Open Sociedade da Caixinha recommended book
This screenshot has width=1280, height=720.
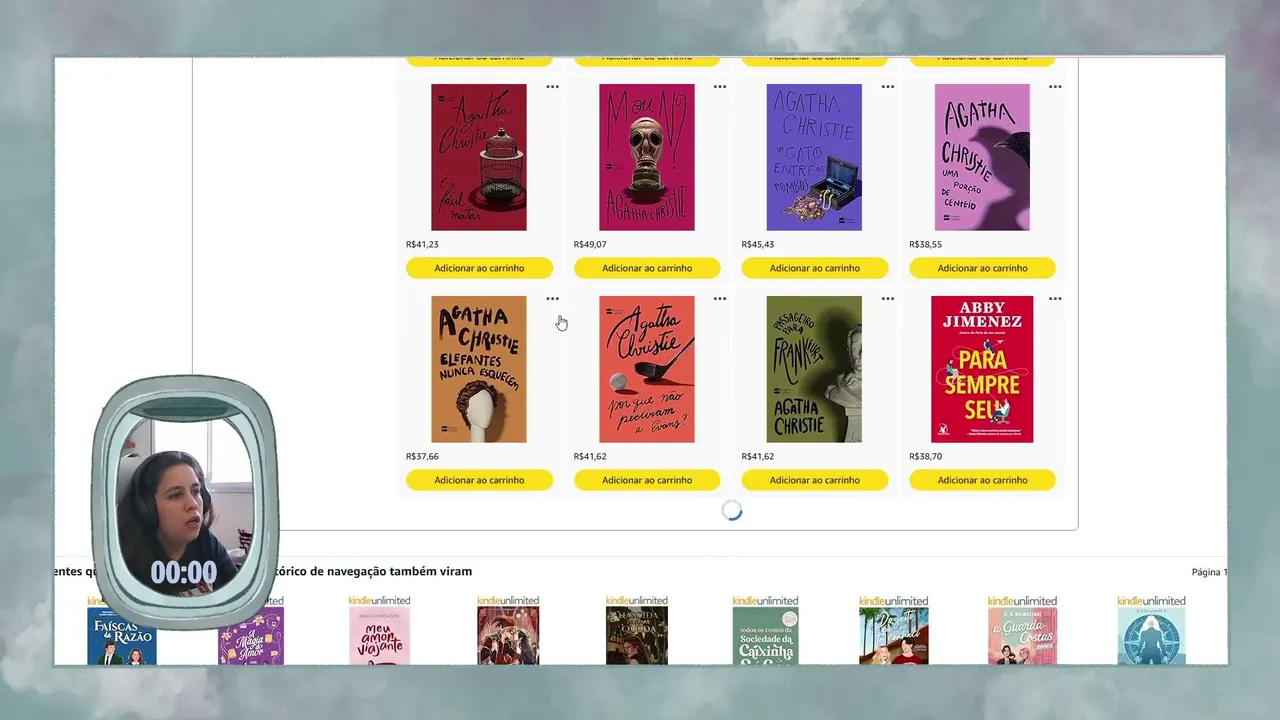pos(765,635)
